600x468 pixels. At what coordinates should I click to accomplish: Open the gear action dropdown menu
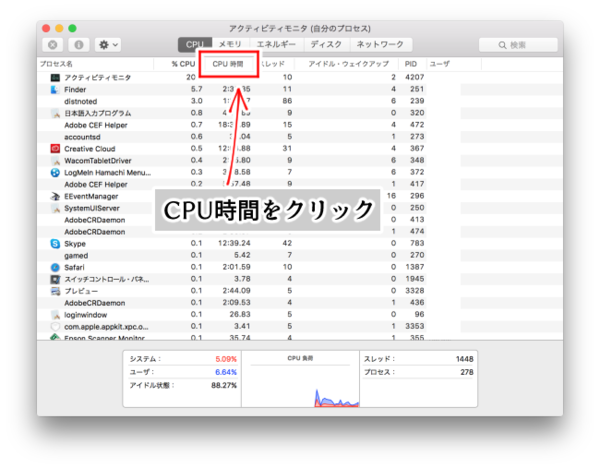(x=108, y=45)
